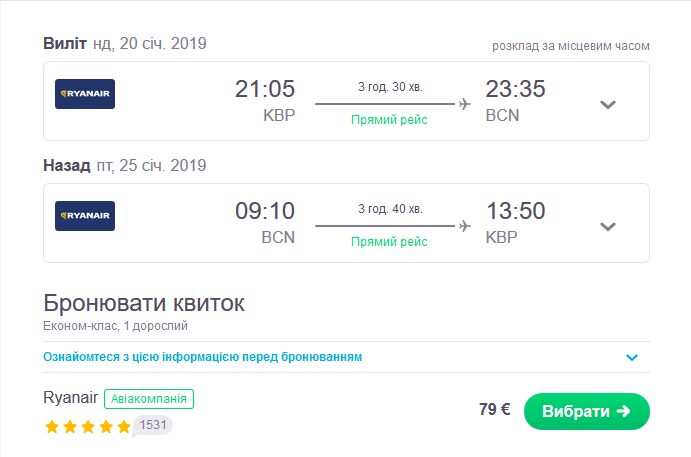Click return arrival time 13:50

pos(515,211)
